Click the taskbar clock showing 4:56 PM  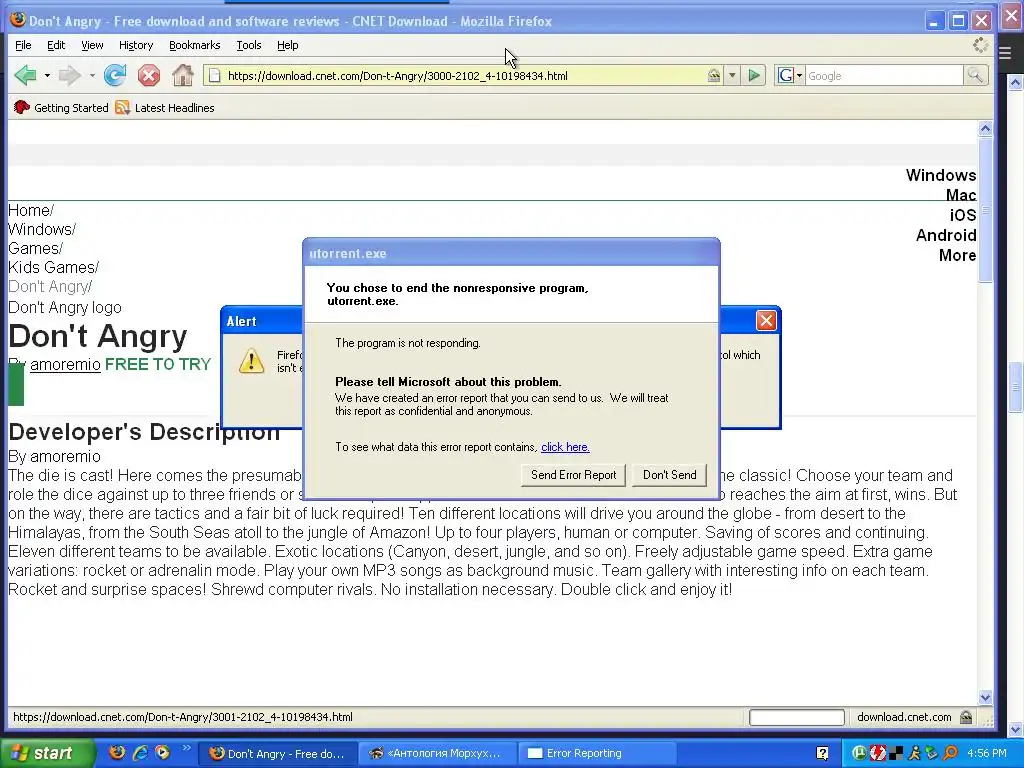[987, 754]
